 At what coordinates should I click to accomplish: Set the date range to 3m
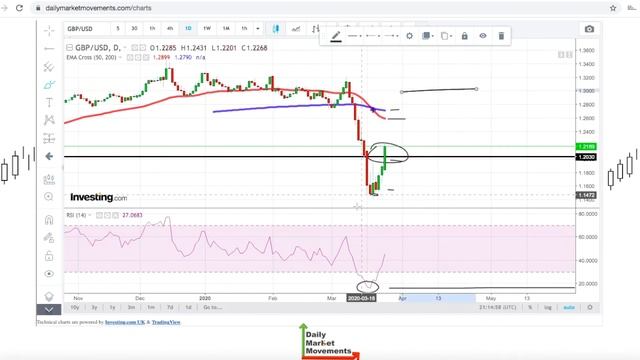click(131, 307)
